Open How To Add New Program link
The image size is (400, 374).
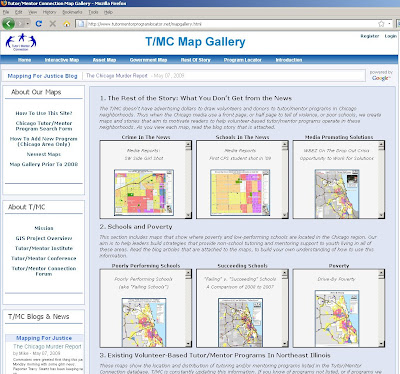click(44, 141)
